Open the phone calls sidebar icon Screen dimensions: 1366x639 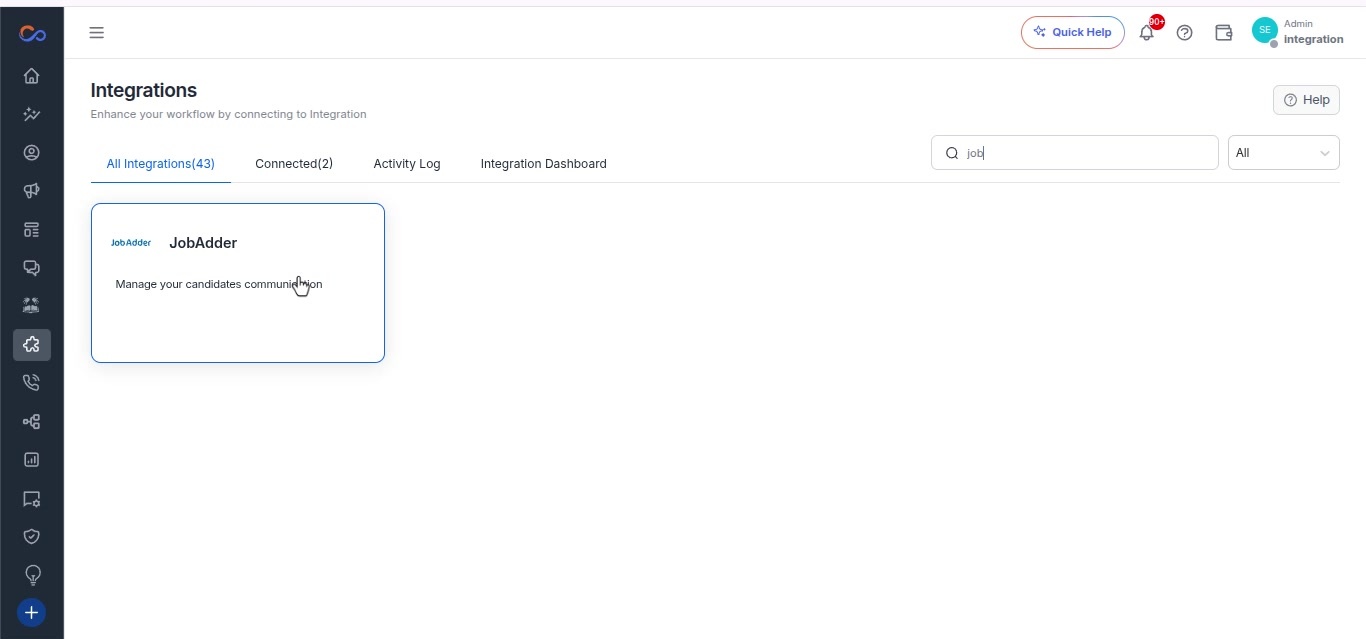[x=31, y=383]
